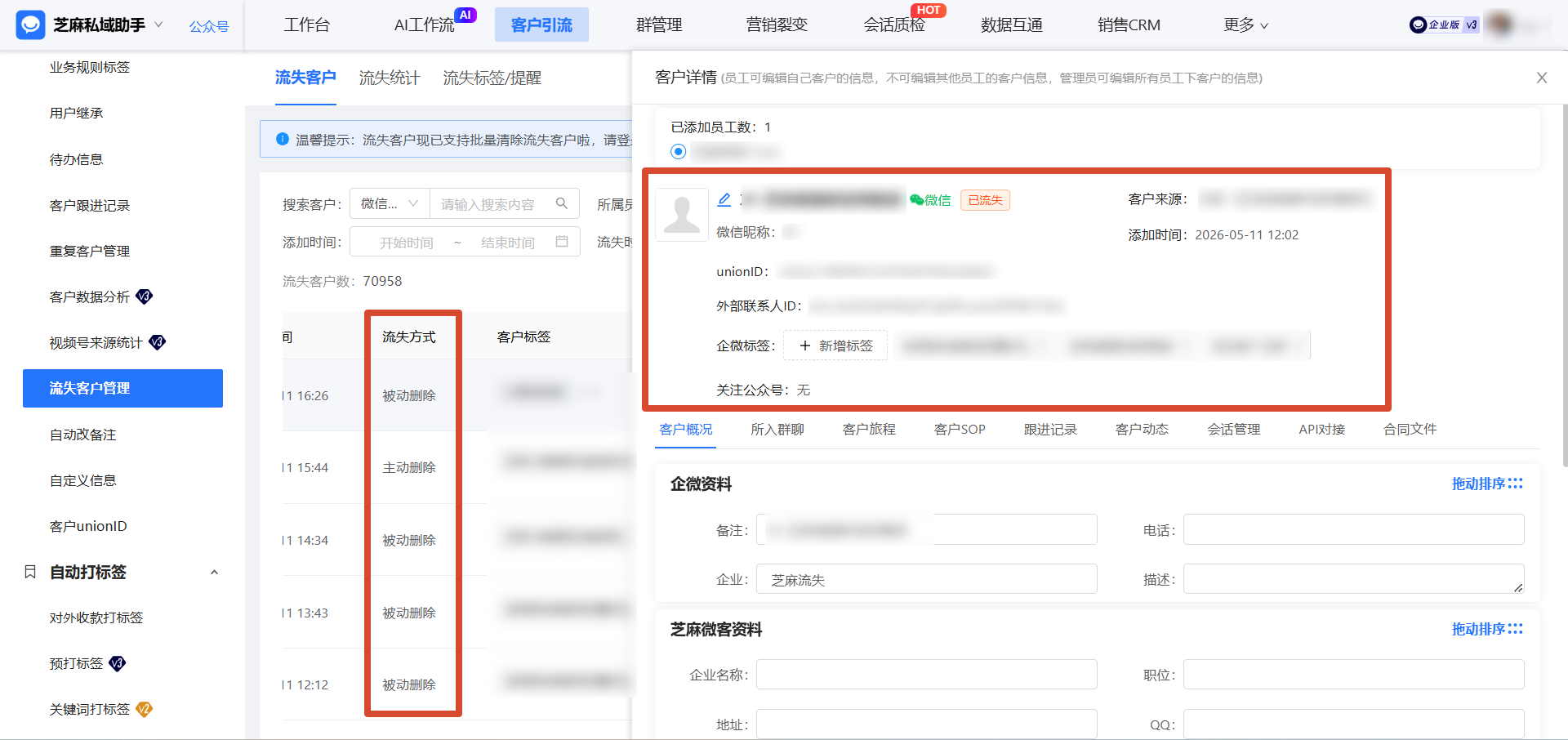The height and width of the screenshot is (740, 1568).
Task: Click 拖动排序 in 芝麻微客资料 section
Action: [x=1487, y=629]
